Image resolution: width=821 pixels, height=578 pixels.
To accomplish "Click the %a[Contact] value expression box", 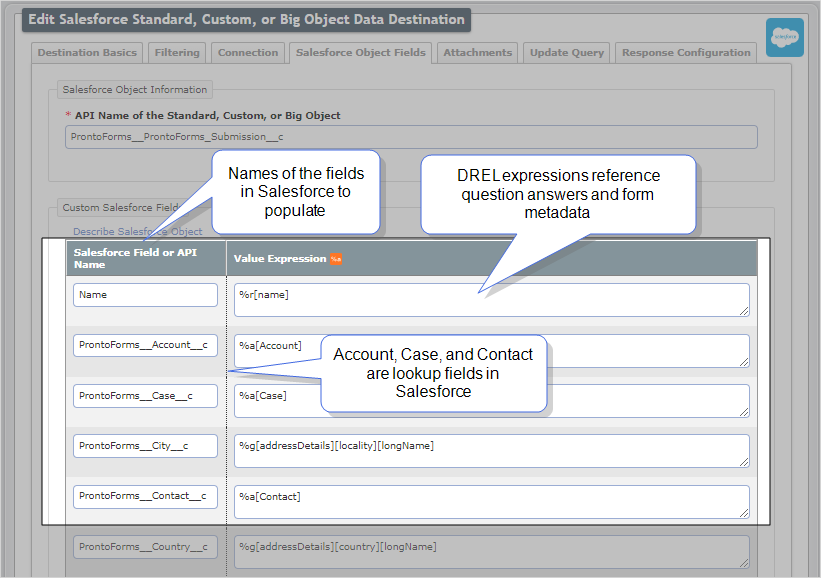I will [492, 502].
